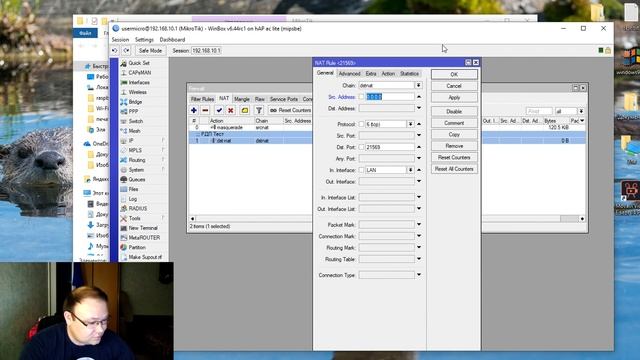Toggle Dst. Port invert checkbox
The image size is (640, 360).
click(x=361, y=147)
